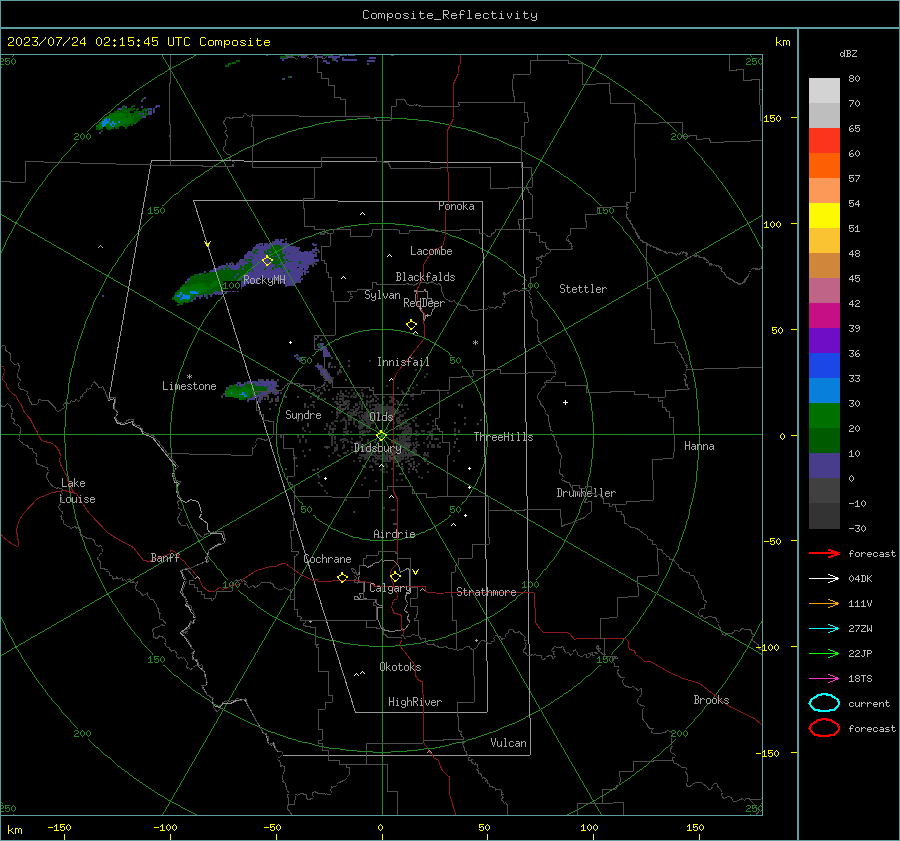Click the Okotoks town label

click(x=400, y=667)
